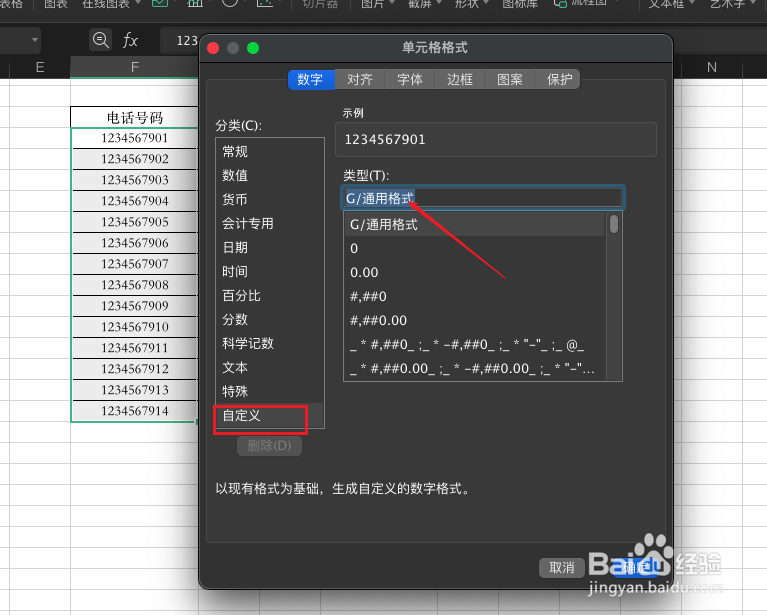Switch to the 保护 tab
The height and width of the screenshot is (615, 767).
tap(559, 79)
